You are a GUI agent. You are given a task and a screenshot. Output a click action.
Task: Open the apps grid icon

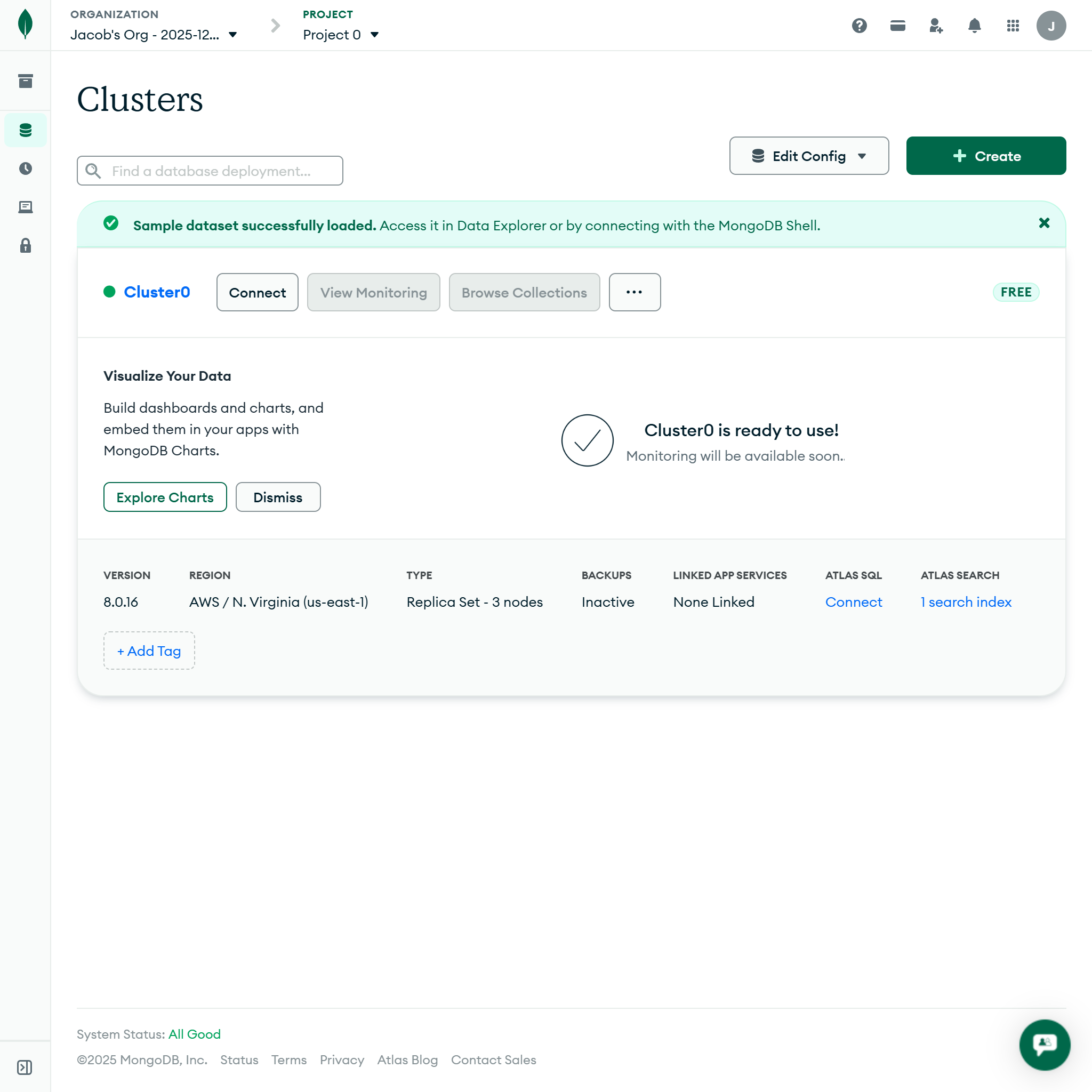click(x=1013, y=26)
